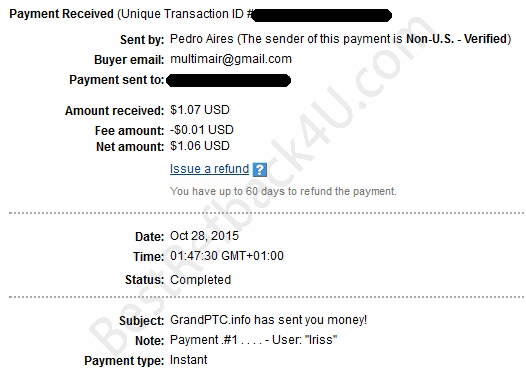Select the buyer email multimair@gmail.com
This screenshot has width=526, height=375.
pos(231,59)
